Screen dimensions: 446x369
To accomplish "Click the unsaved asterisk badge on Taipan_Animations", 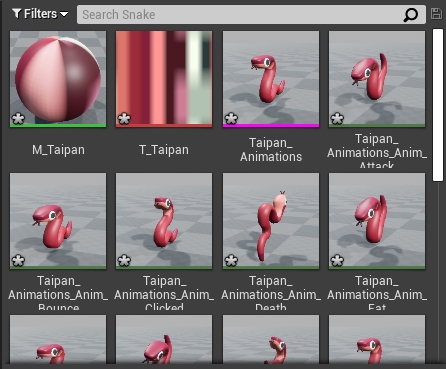I will [x=231, y=119].
